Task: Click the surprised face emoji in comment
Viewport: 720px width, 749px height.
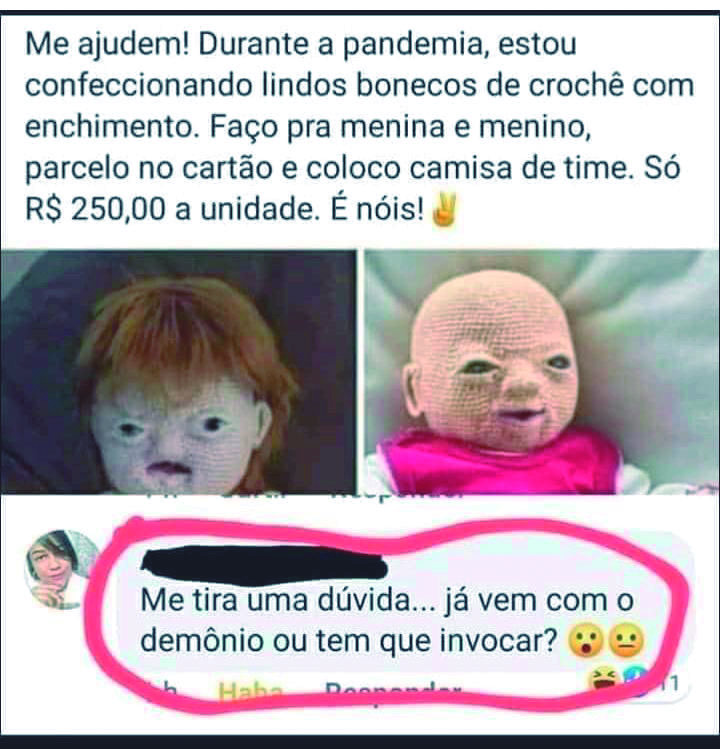Action: (585, 642)
